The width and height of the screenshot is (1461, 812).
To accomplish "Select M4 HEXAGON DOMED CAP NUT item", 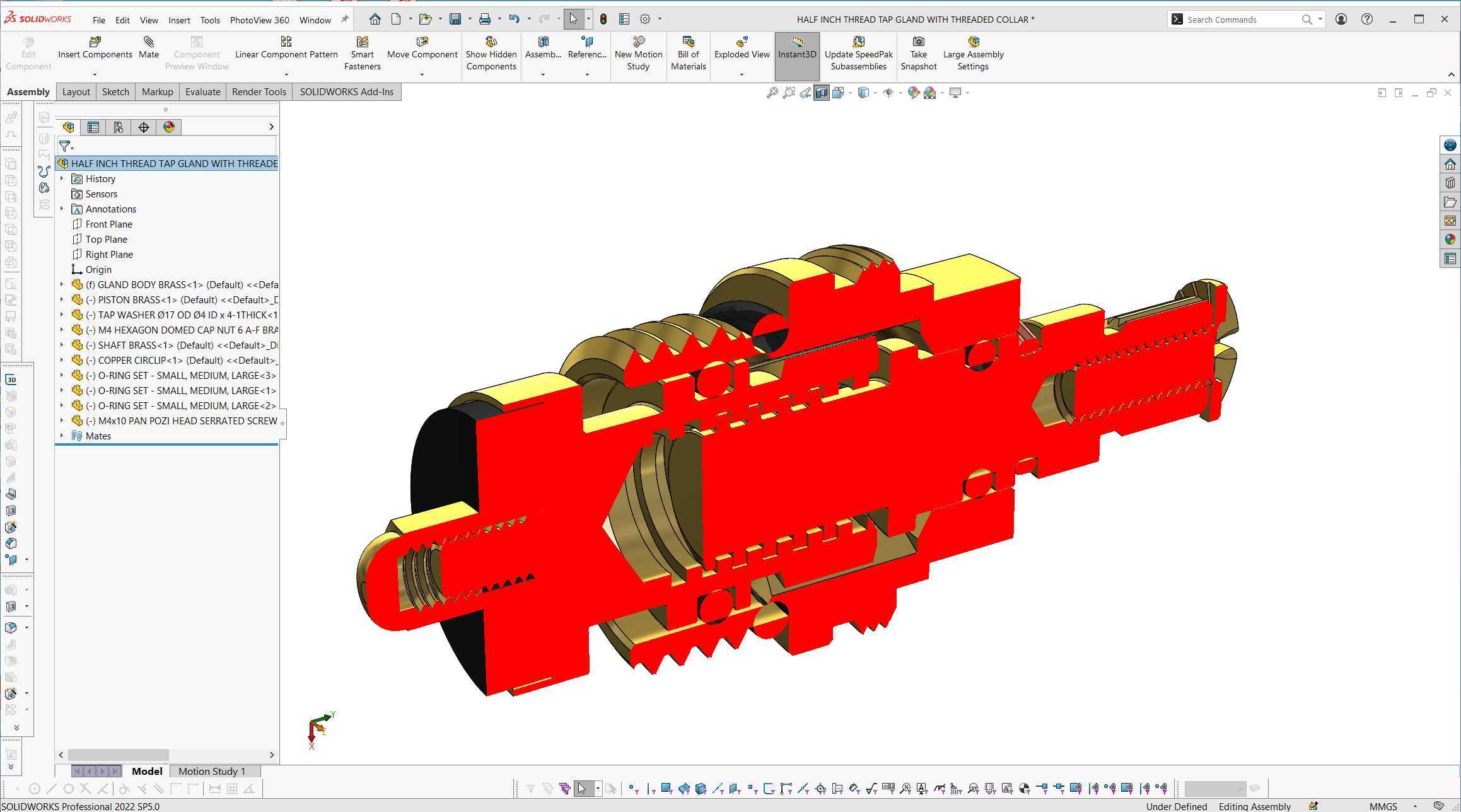I will coord(174,330).
